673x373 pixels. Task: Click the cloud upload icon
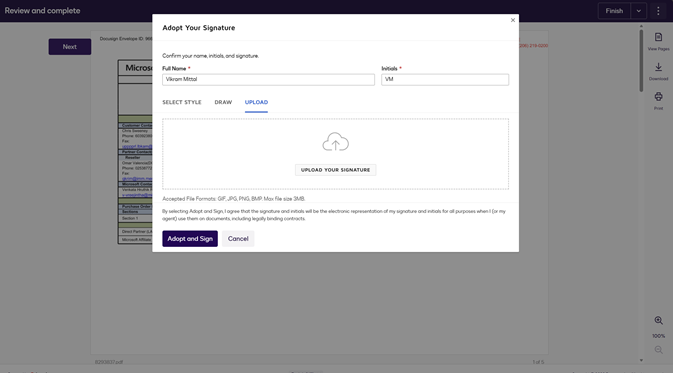(336, 142)
